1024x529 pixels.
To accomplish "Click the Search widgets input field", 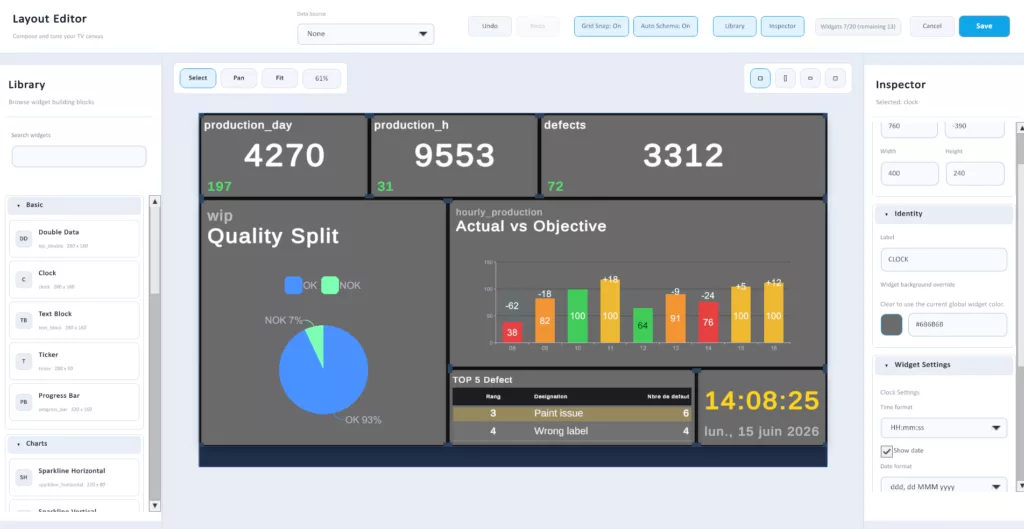I will [x=79, y=157].
